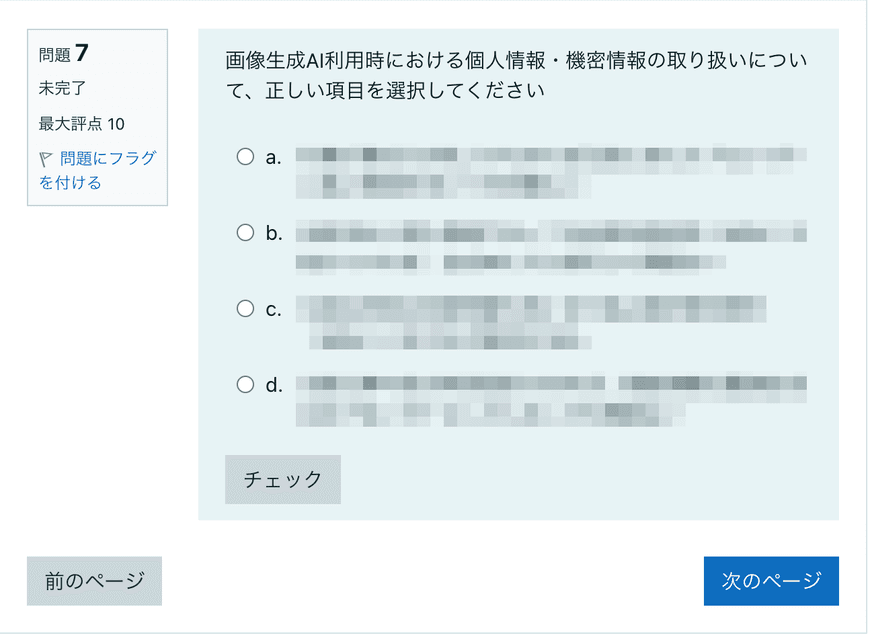This screenshot has width=870, height=637.
Task: Click the flag icon beside 問題にフラグを付ける
Action: click(46, 160)
